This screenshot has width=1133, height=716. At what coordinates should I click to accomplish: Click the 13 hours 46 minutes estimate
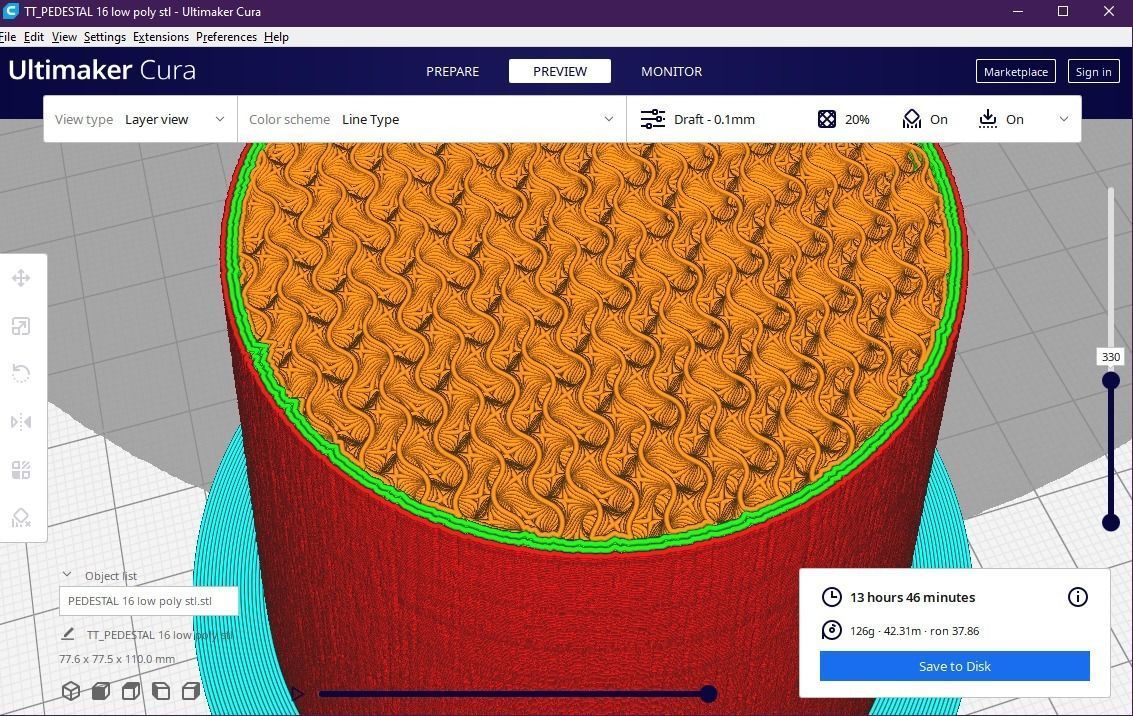[x=913, y=598]
